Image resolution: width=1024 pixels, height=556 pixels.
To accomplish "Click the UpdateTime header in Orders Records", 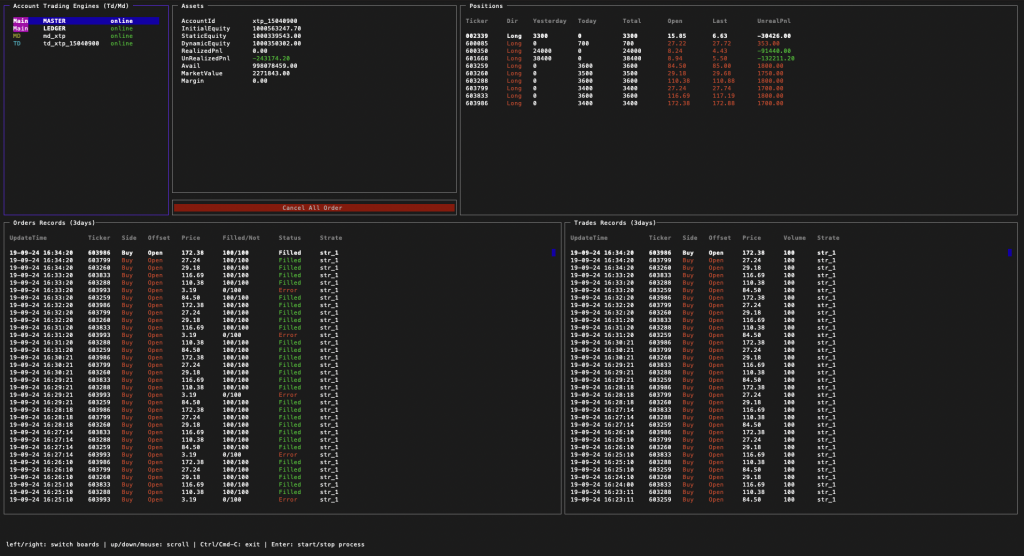I will point(28,238).
